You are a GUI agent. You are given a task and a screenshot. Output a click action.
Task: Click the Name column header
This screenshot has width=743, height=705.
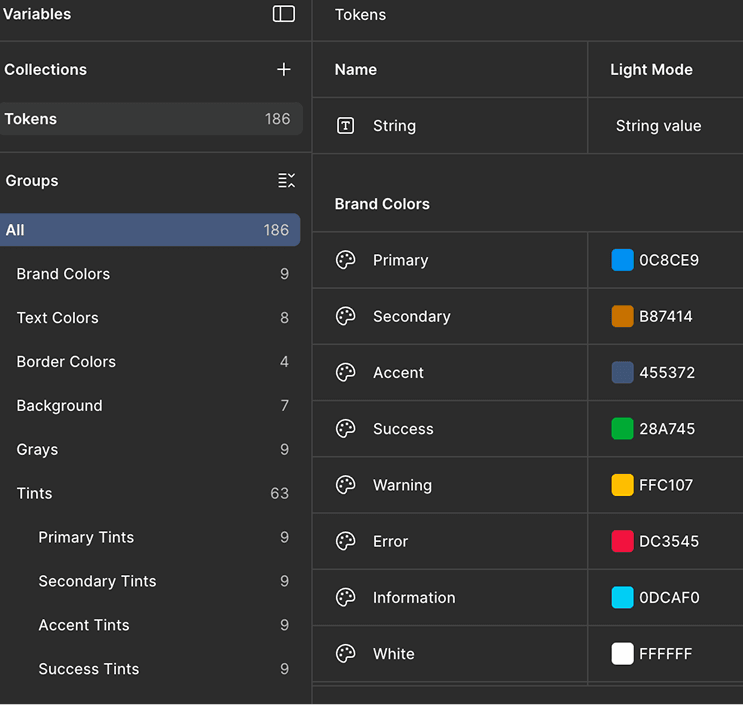(x=356, y=70)
